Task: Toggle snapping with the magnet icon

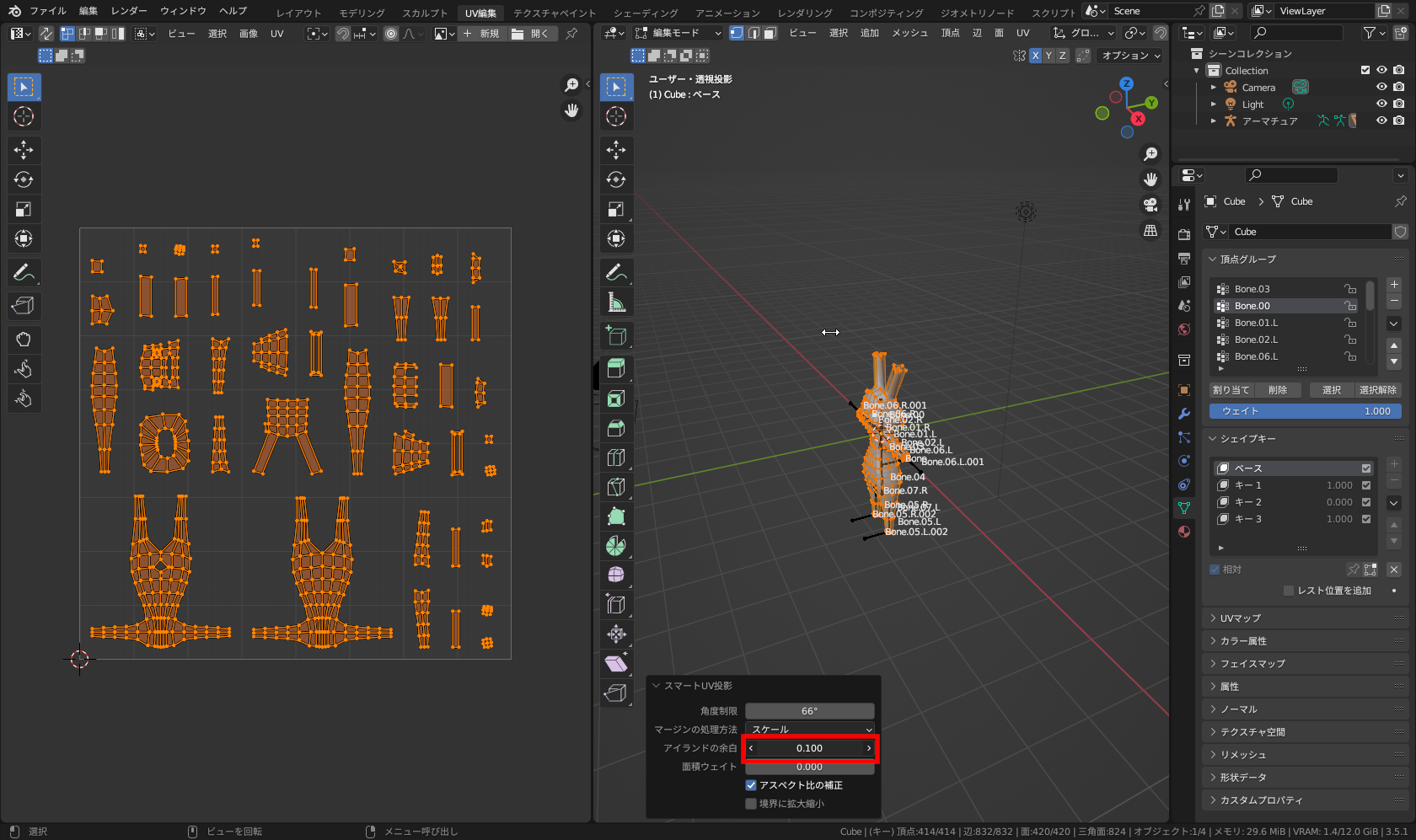Action: coord(1161,33)
